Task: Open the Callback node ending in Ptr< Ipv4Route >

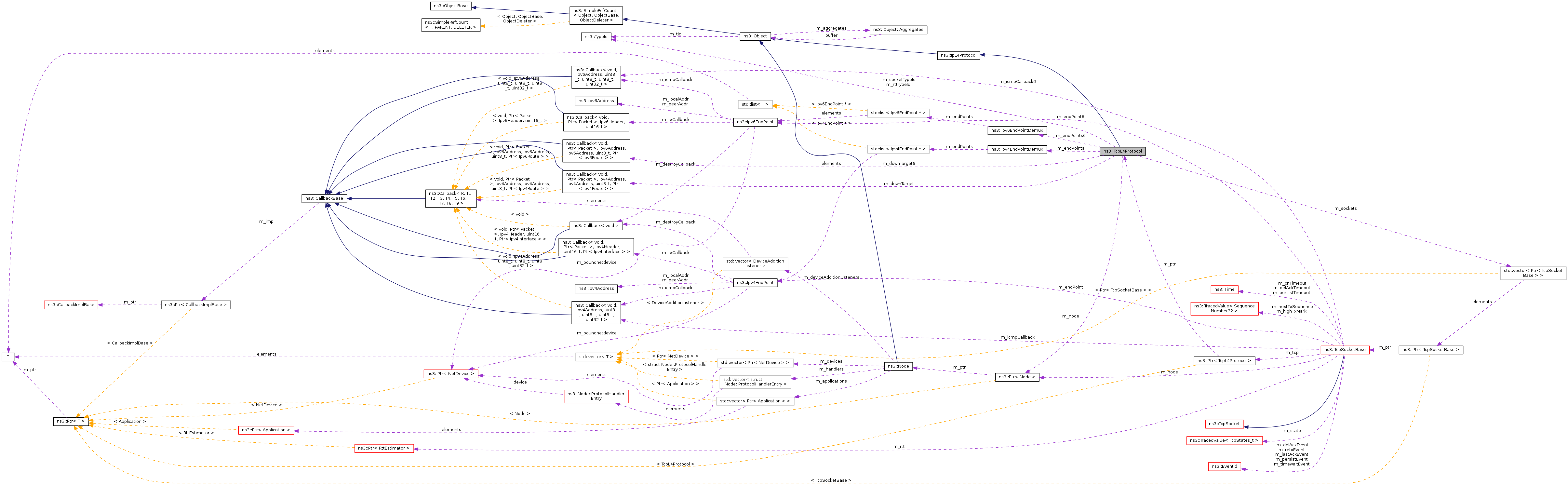Action: 596,181
